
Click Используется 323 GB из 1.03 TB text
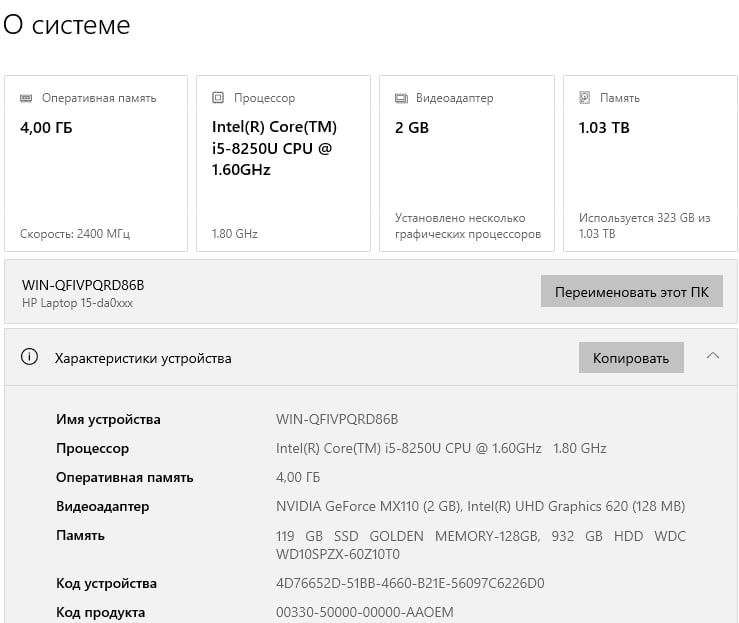pos(644,226)
